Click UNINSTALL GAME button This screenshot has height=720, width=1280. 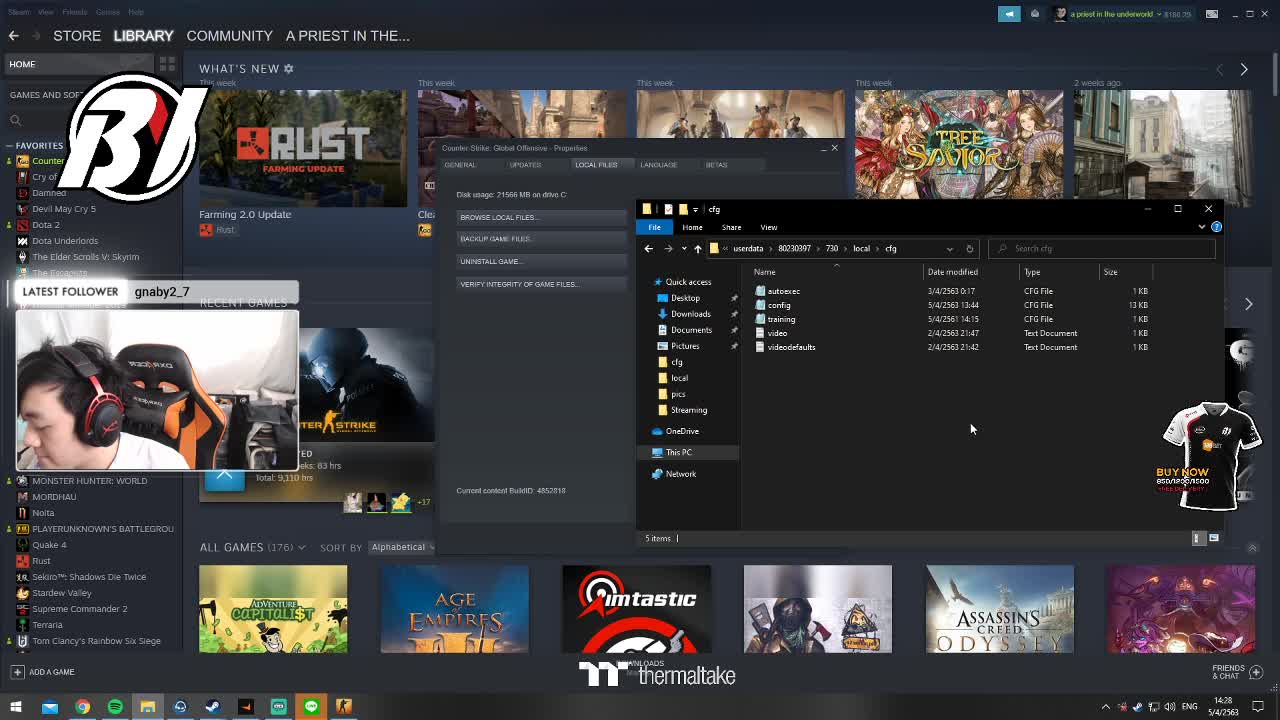point(540,261)
